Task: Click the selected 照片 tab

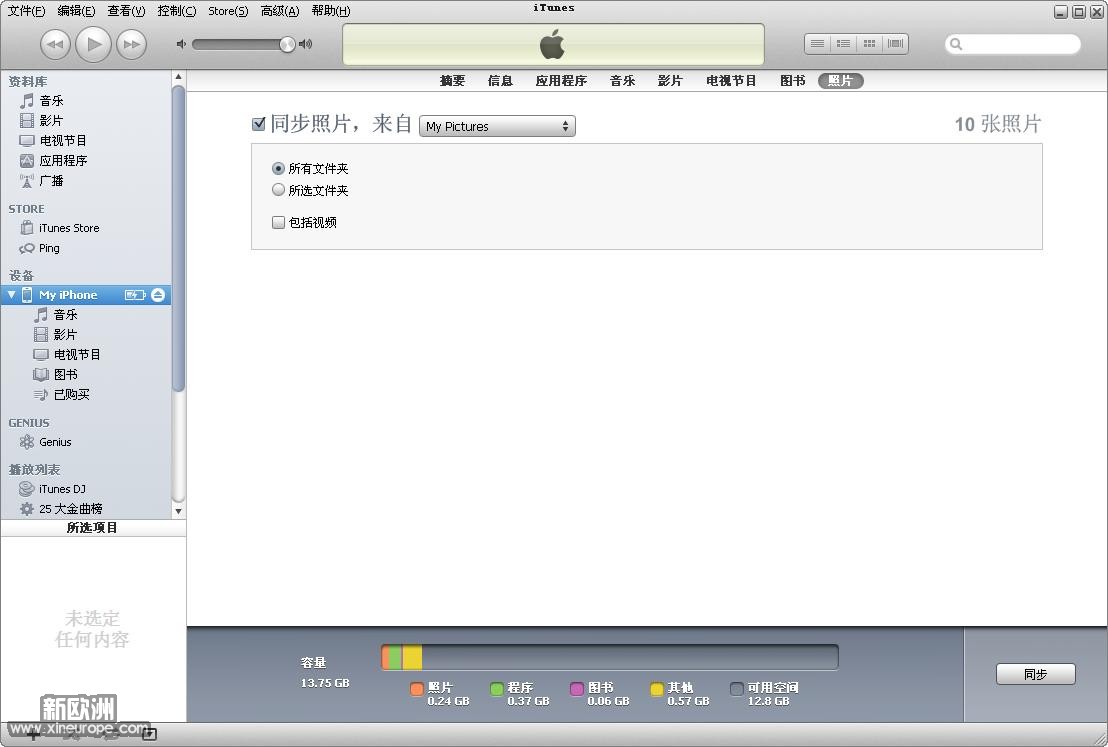Action: point(841,81)
